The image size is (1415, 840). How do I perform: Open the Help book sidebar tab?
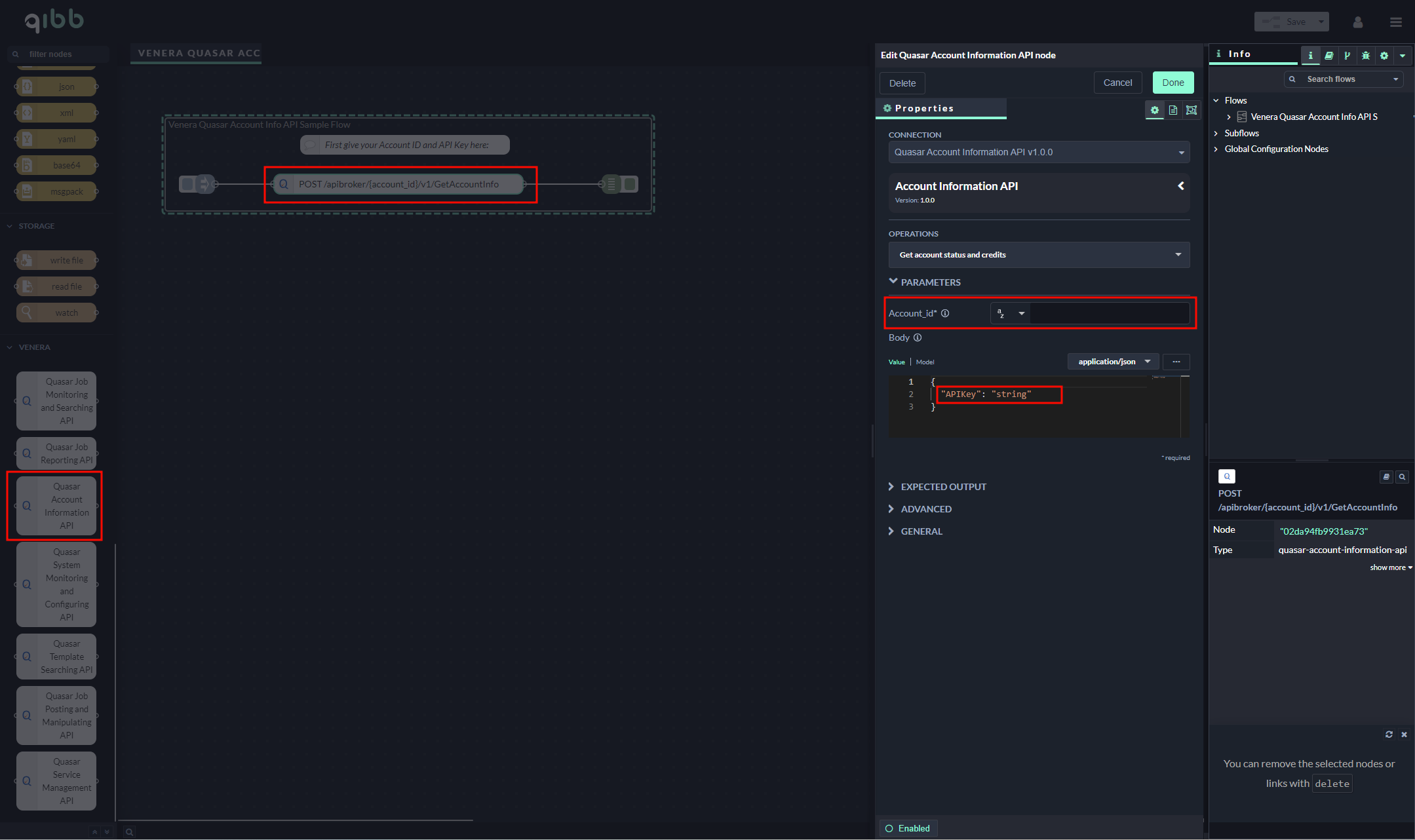1328,56
